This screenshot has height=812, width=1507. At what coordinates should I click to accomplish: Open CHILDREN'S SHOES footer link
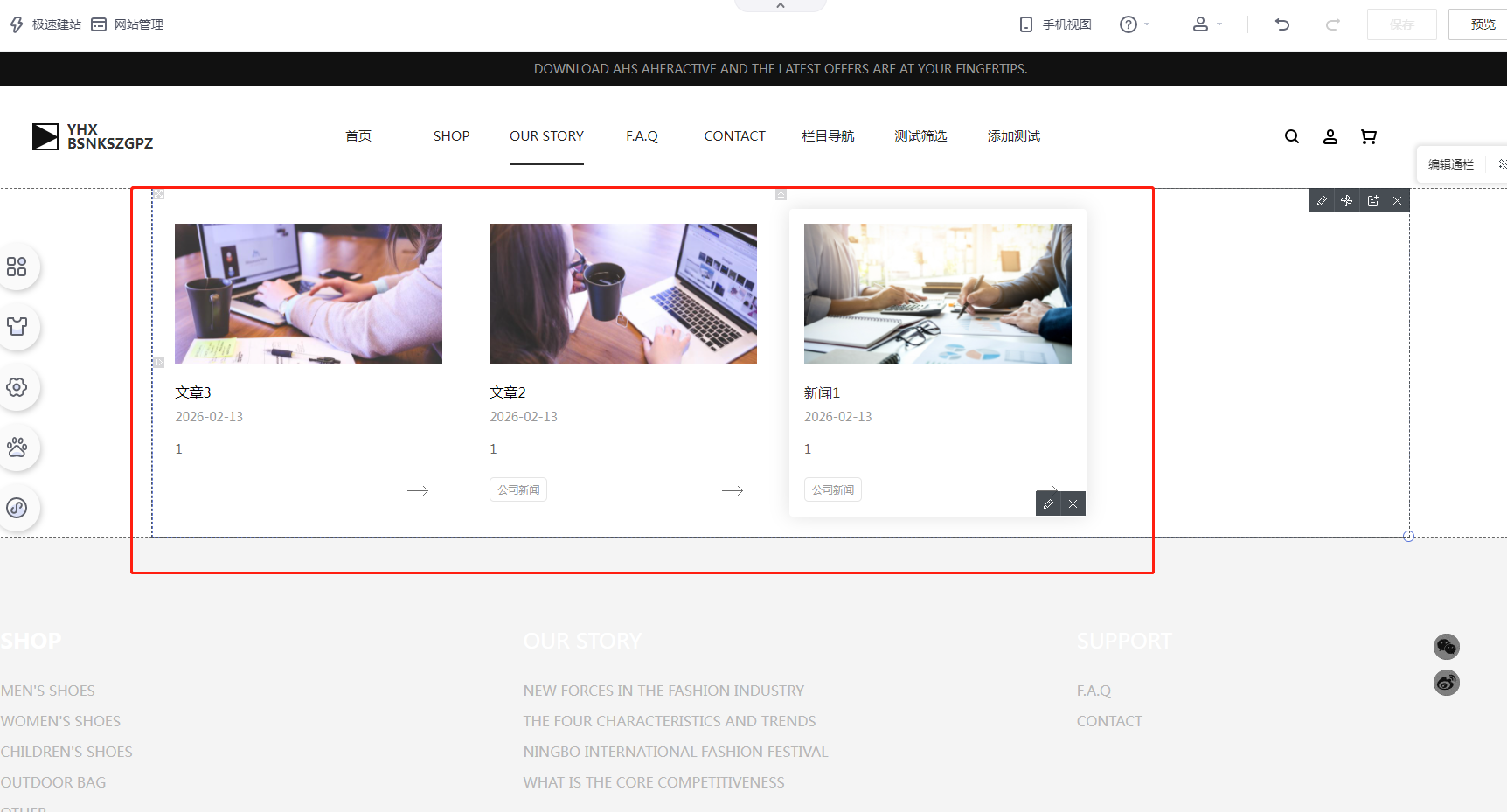click(x=66, y=752)
